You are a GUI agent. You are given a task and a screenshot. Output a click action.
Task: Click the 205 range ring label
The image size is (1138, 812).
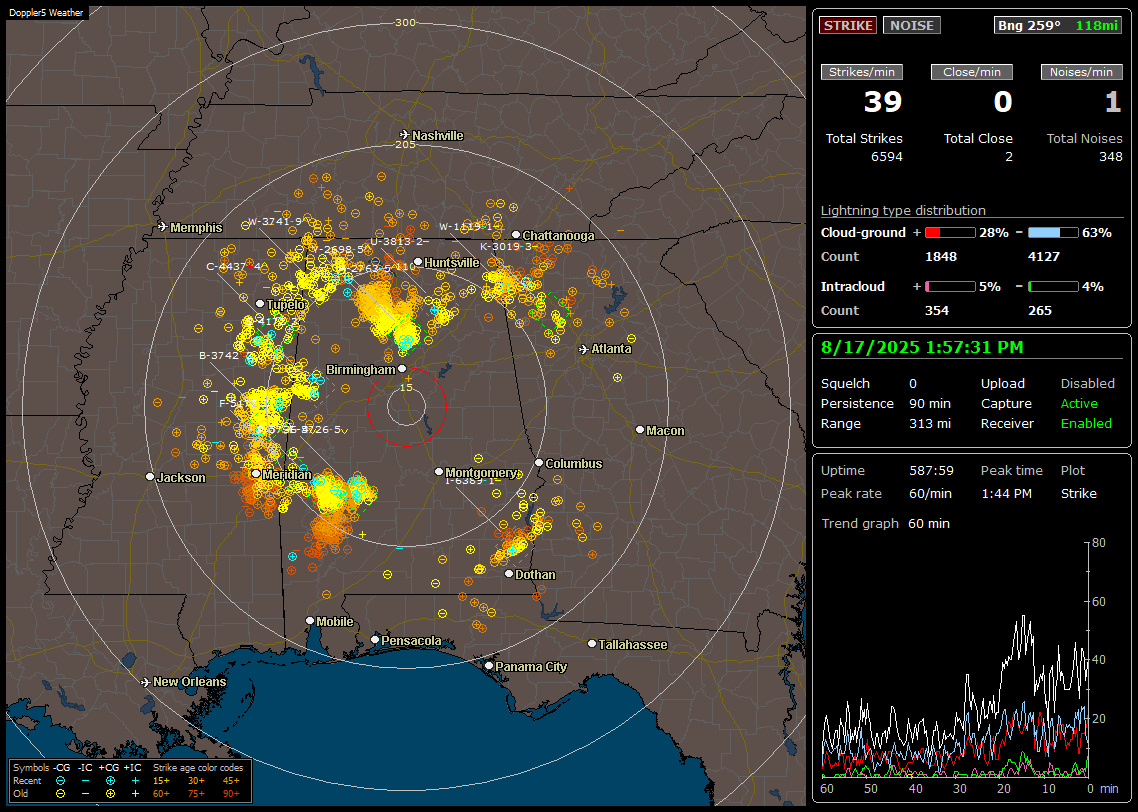pos(405,144)
